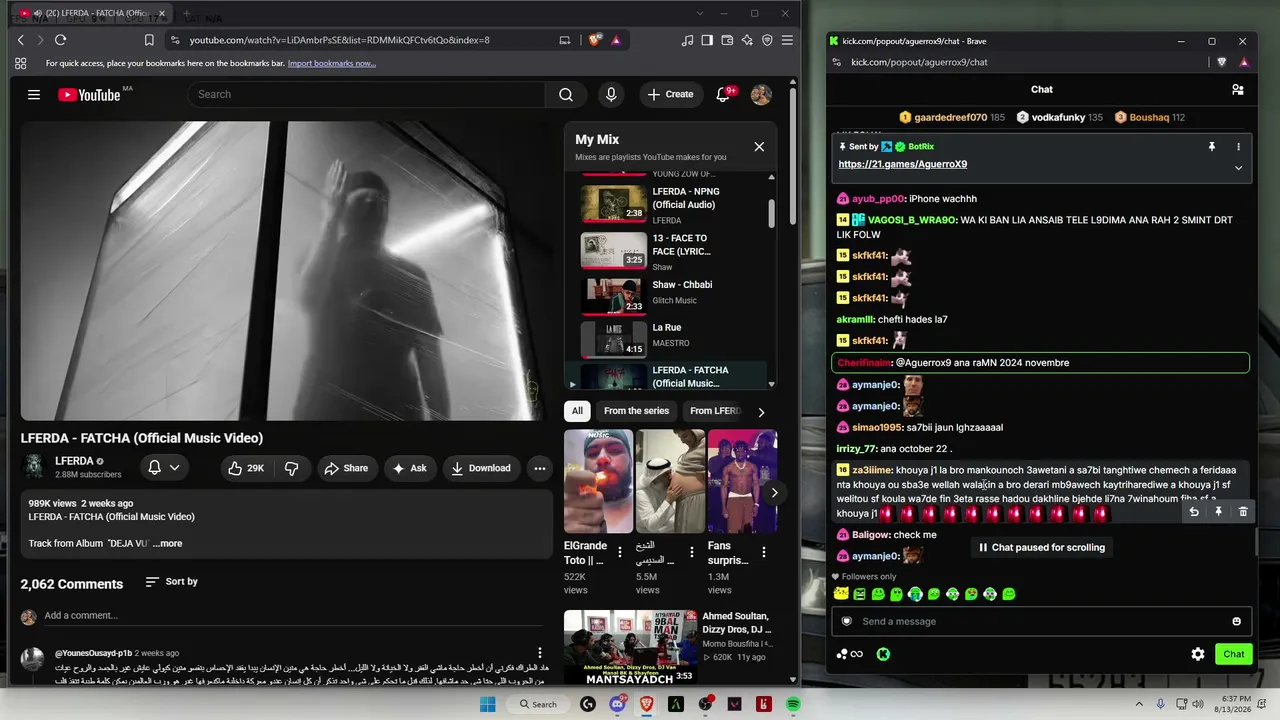This screenshot has height=720, width=1280.
Task: Select the All filter chip
Action: (x=577, y=411)
